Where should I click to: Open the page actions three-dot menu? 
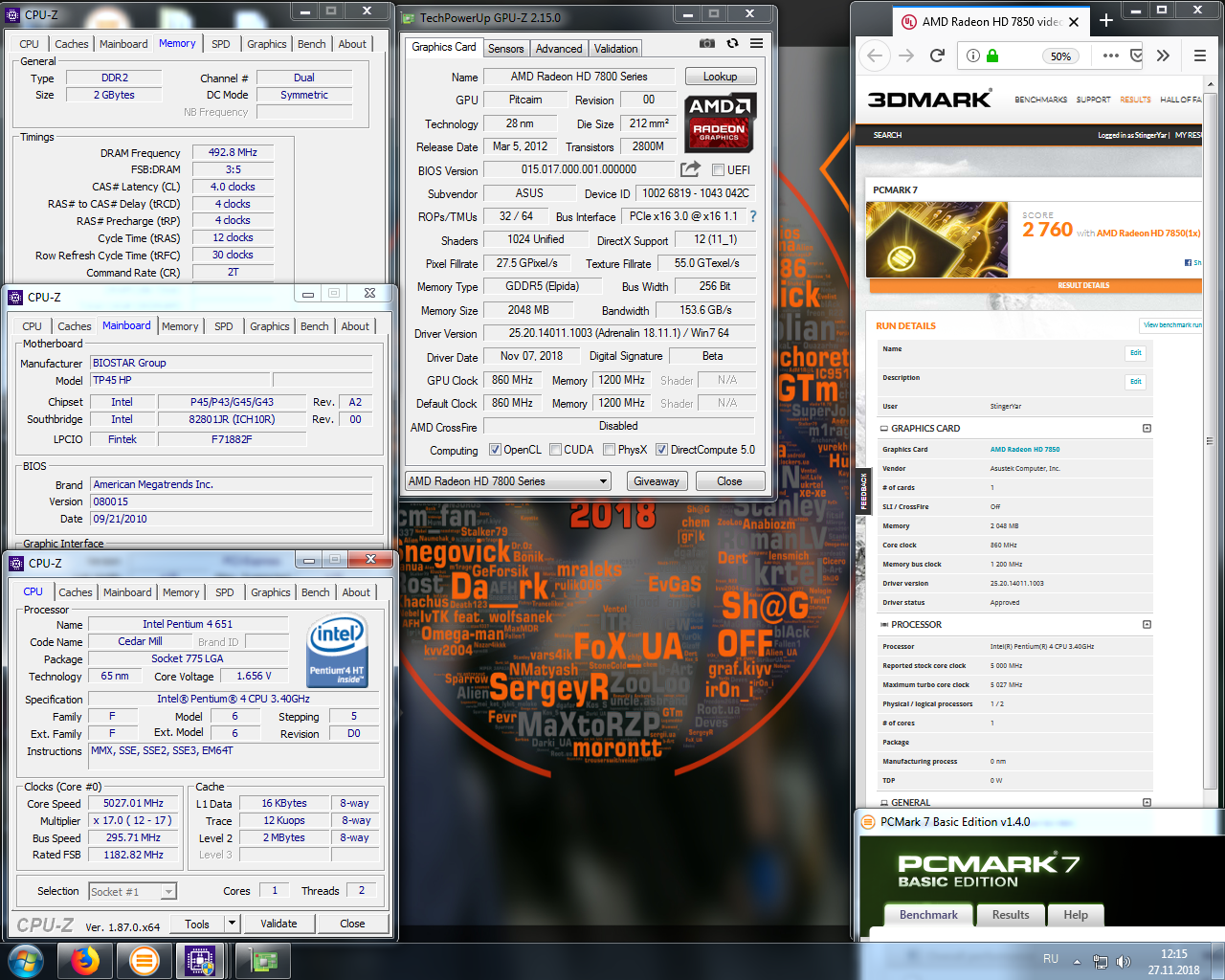[1110, 56]
